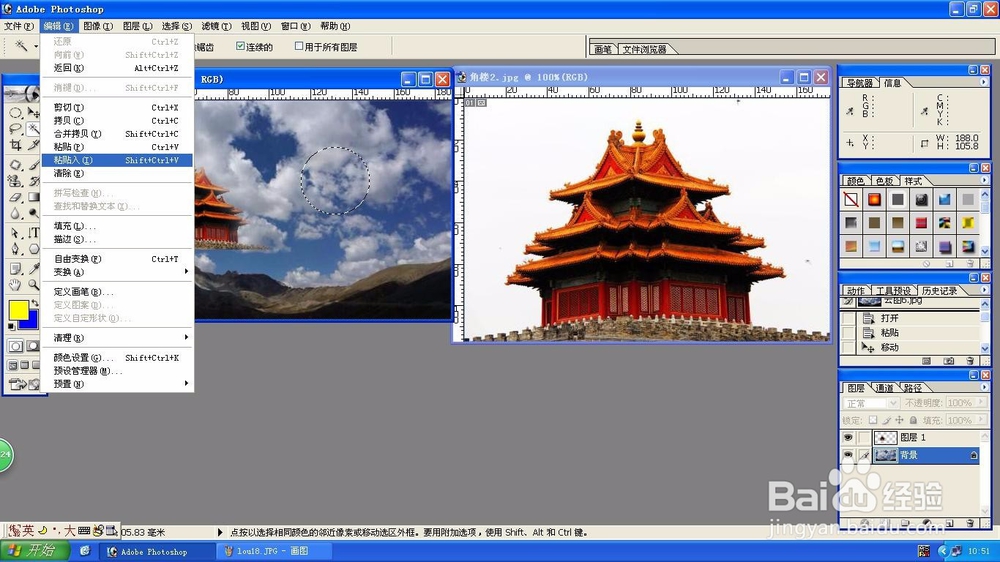
Task: Open the 文件浏览器 palette well tab
Action: click(x=644, y=49)
